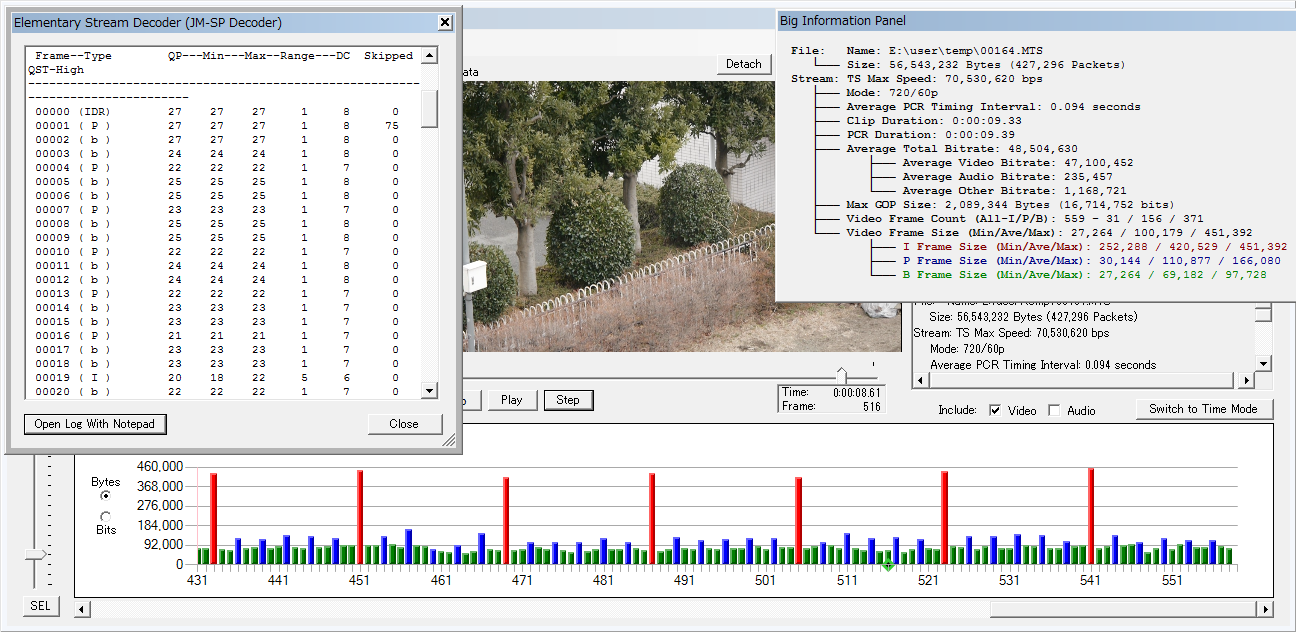Enable the Audio include checkbox
The width and height of the screenshot is (1296, 632).
tap(1054, 410)
